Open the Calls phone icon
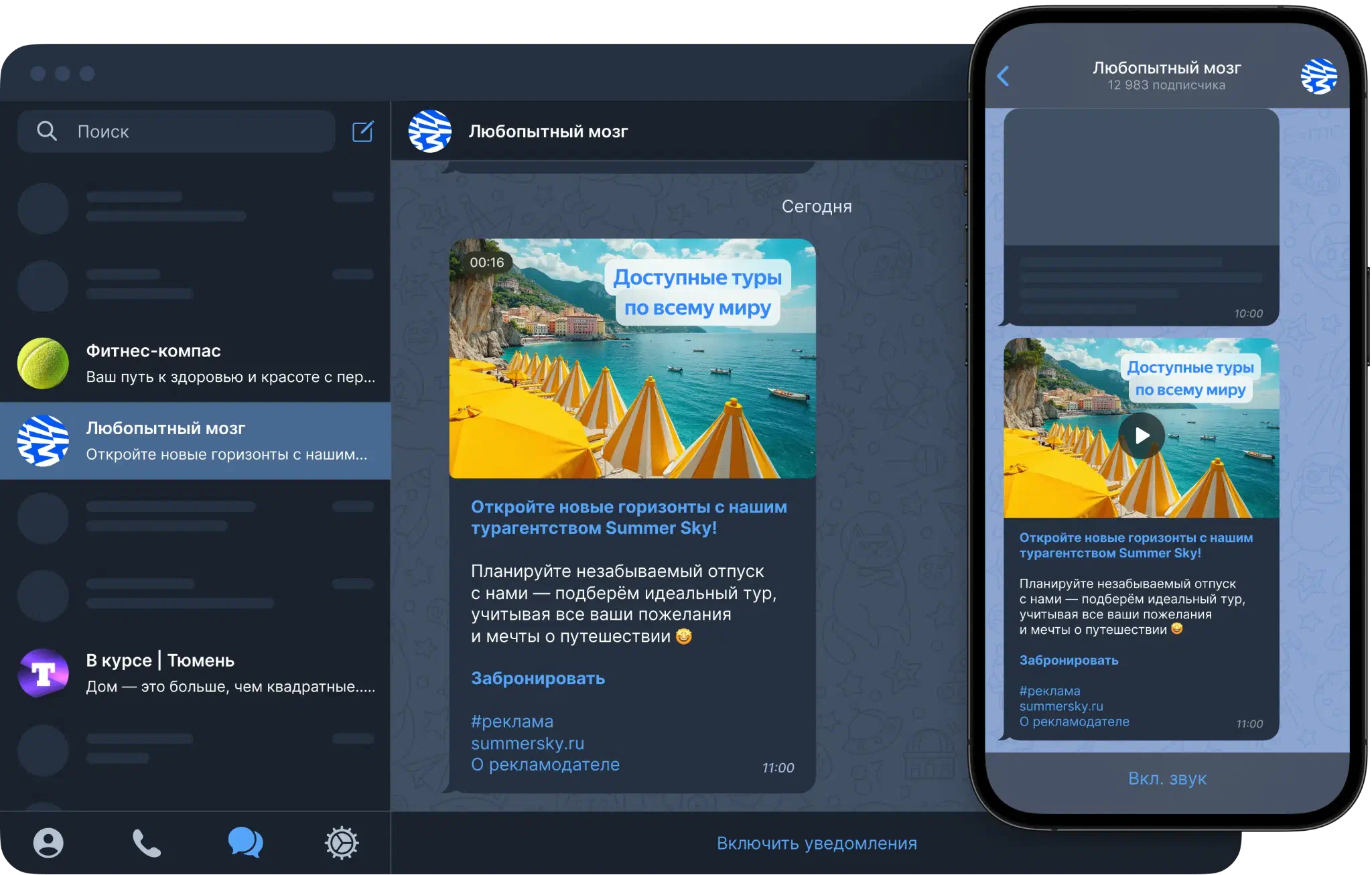This screenshot has width=1372, height=875. click(147, 843)
